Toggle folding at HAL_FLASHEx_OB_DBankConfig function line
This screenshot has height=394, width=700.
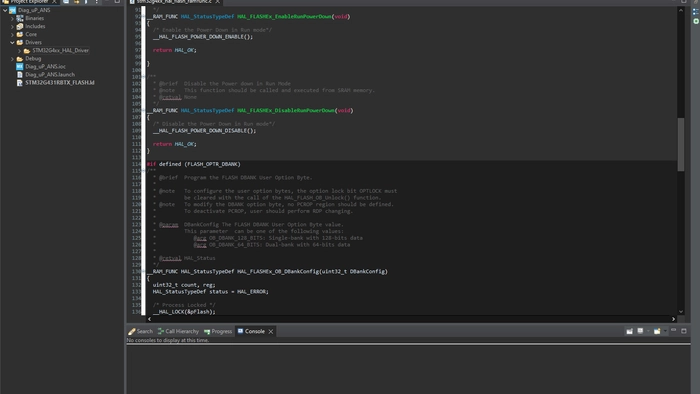coord(144,271)
